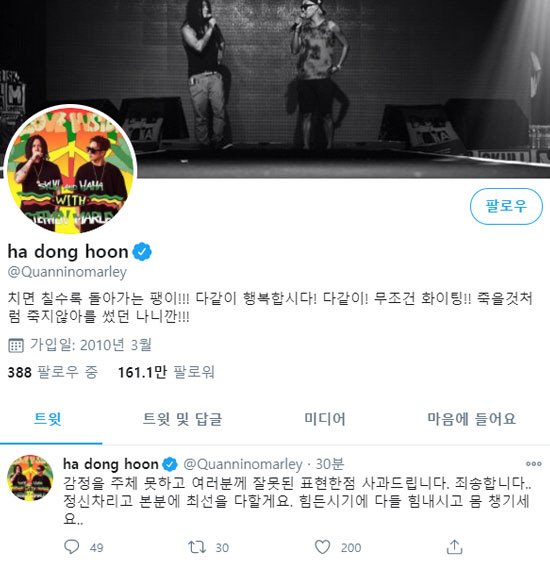Click the small avatar beside the tweet
The height and width of the screenshot is (562, 550).
[30, 477]
